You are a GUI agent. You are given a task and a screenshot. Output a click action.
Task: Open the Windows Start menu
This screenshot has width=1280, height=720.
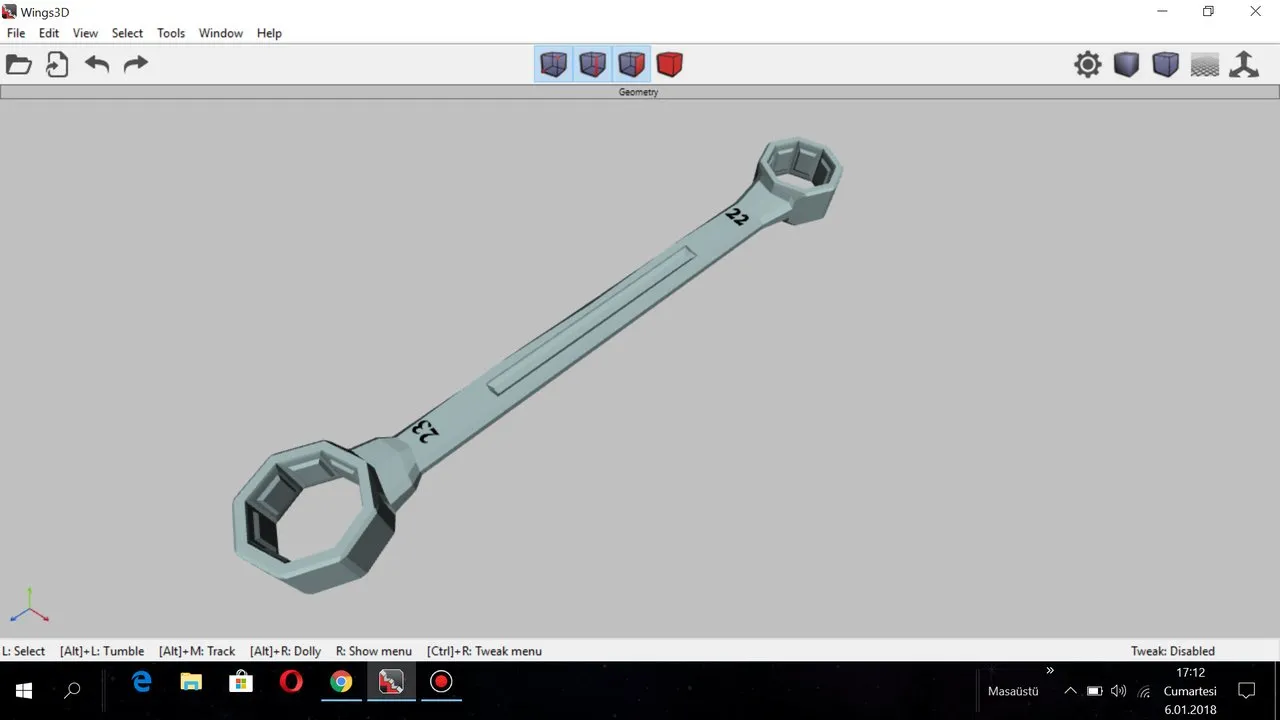click(24, 690)
